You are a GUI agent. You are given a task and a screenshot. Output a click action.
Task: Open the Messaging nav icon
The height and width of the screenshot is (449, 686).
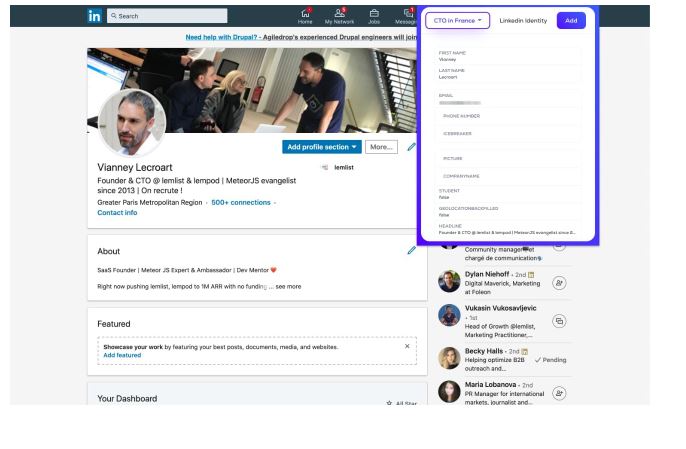point(406,16)
